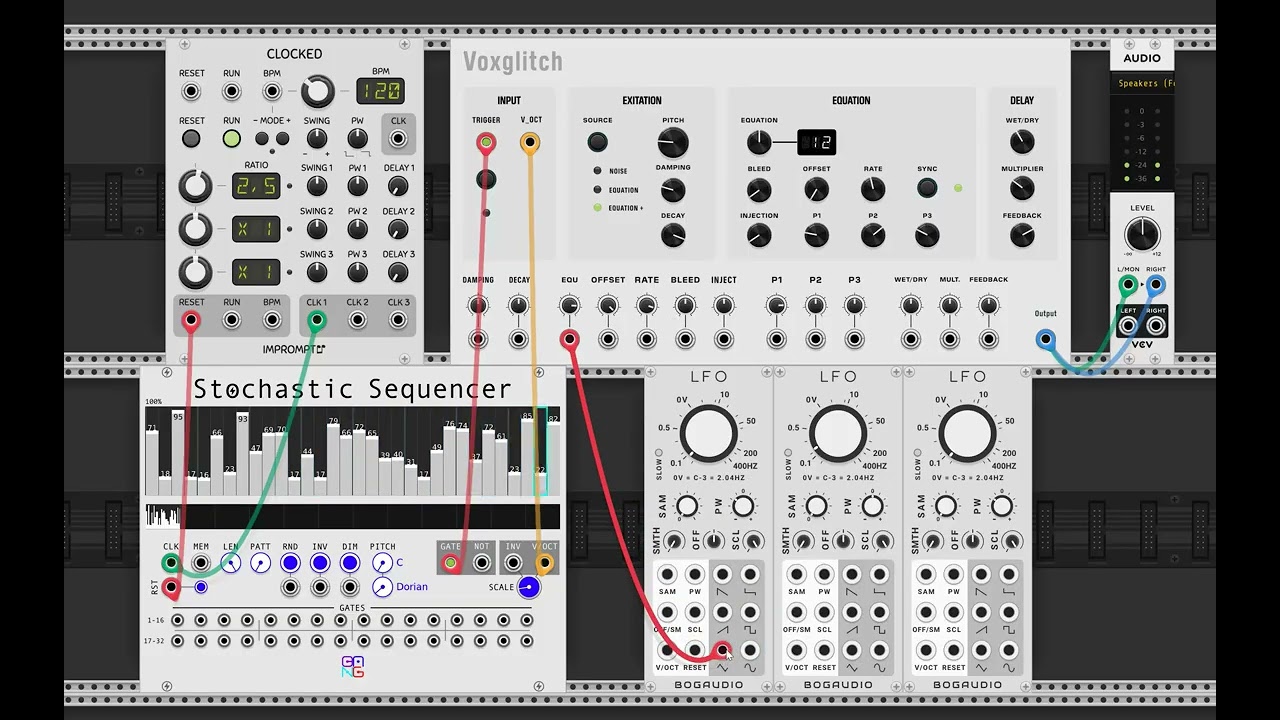
Task: Click the MULTIPLIER knob in DELAY section
Action: 1022,188
